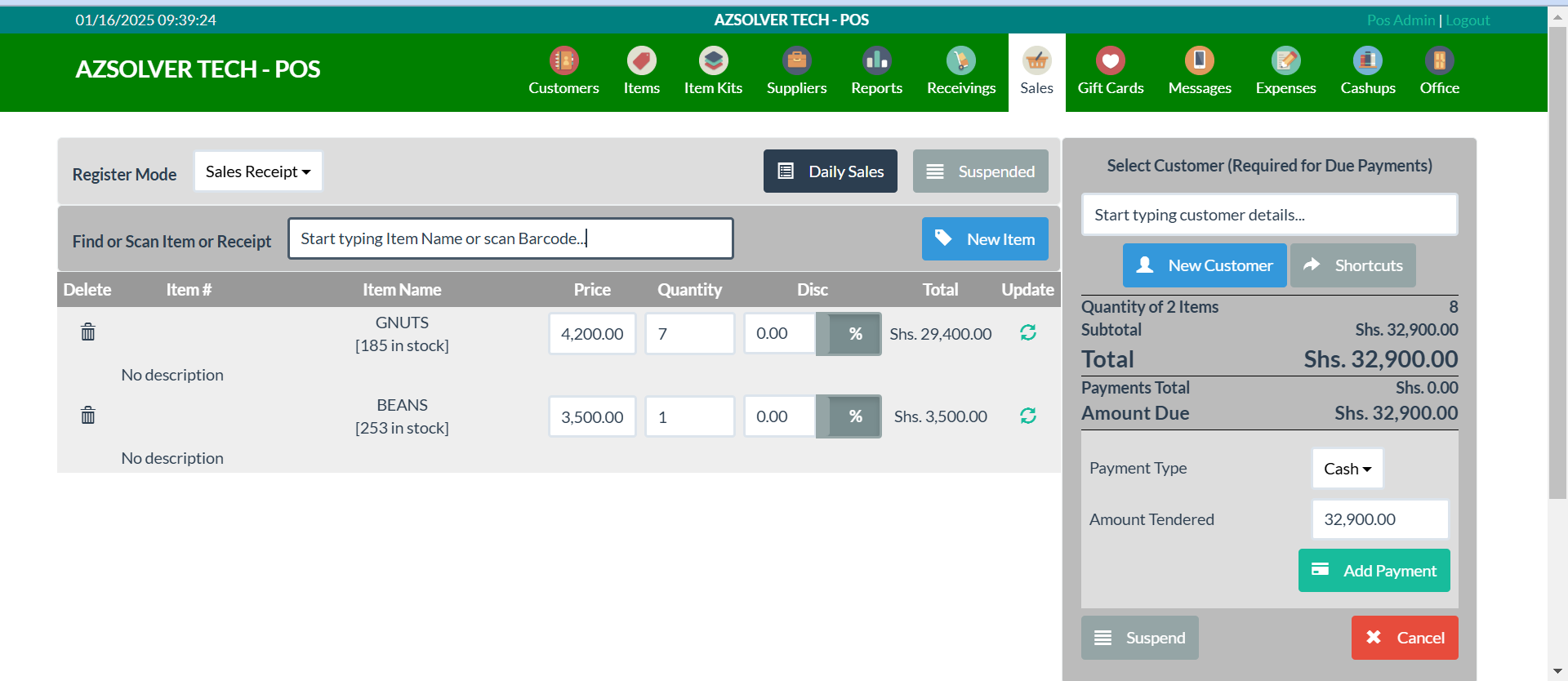Viewport: 1568px width, 681px height.
Task: Click the Customers menu label
Action: 563,88
